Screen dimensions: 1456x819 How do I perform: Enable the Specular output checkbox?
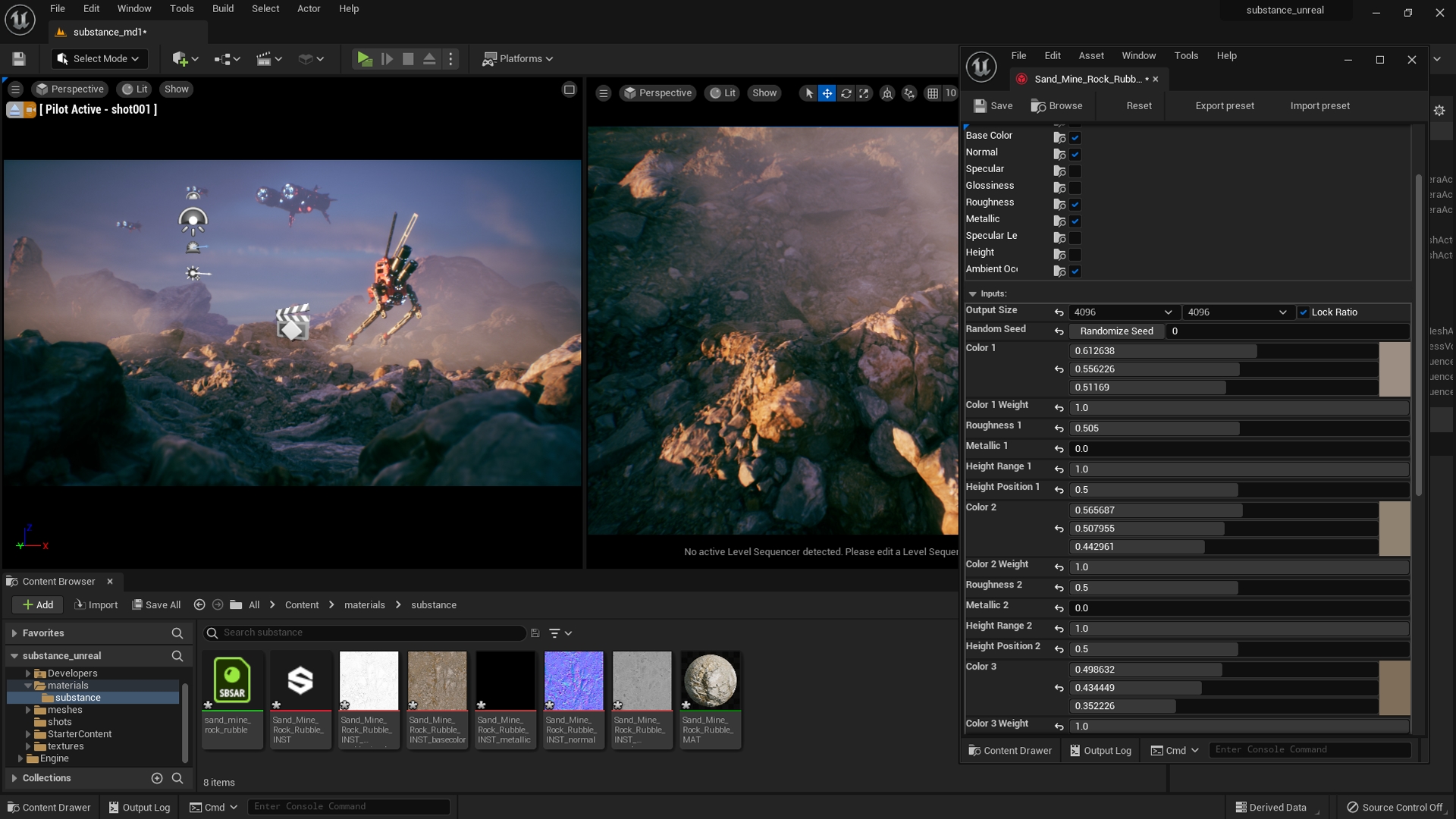tap(1075, 171)
